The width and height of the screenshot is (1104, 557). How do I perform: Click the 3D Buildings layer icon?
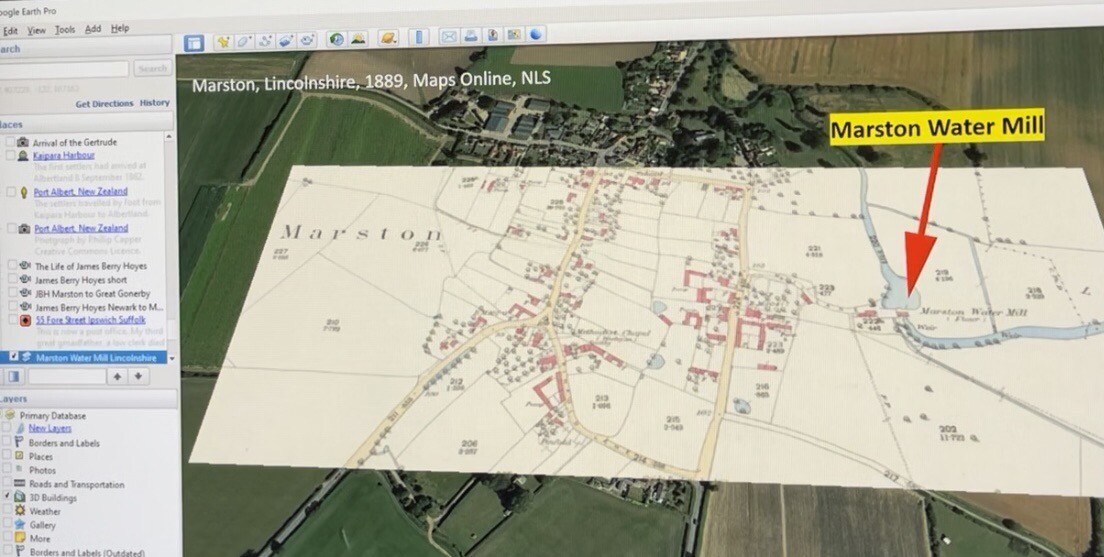pos(20,497)
